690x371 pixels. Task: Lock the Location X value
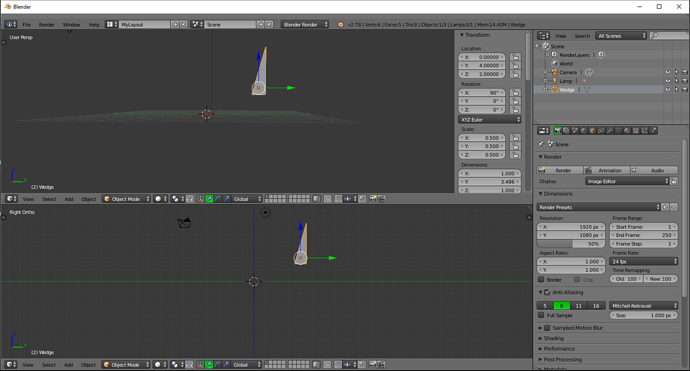[515, 57]
